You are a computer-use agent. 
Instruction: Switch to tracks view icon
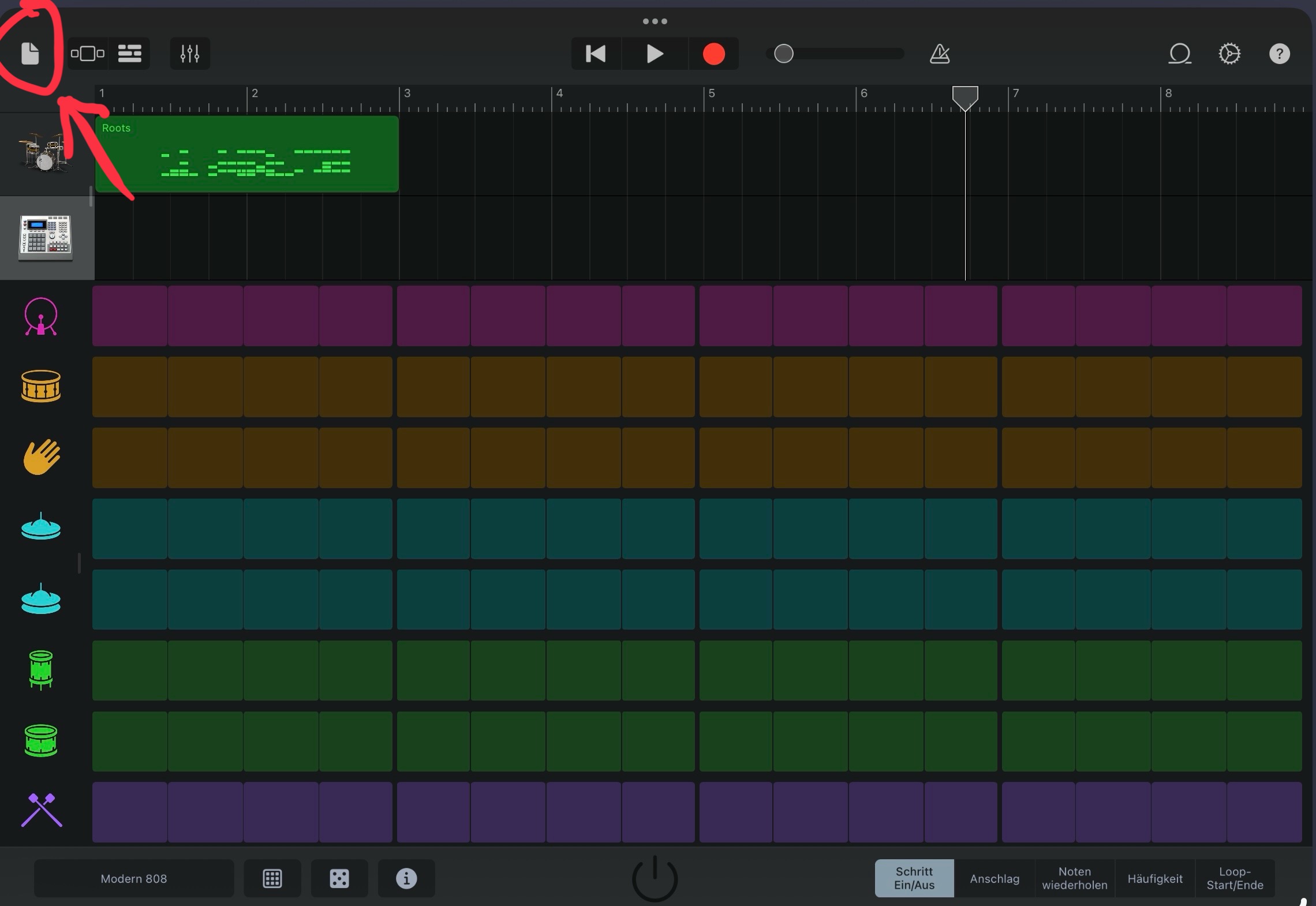pos(129,54)
